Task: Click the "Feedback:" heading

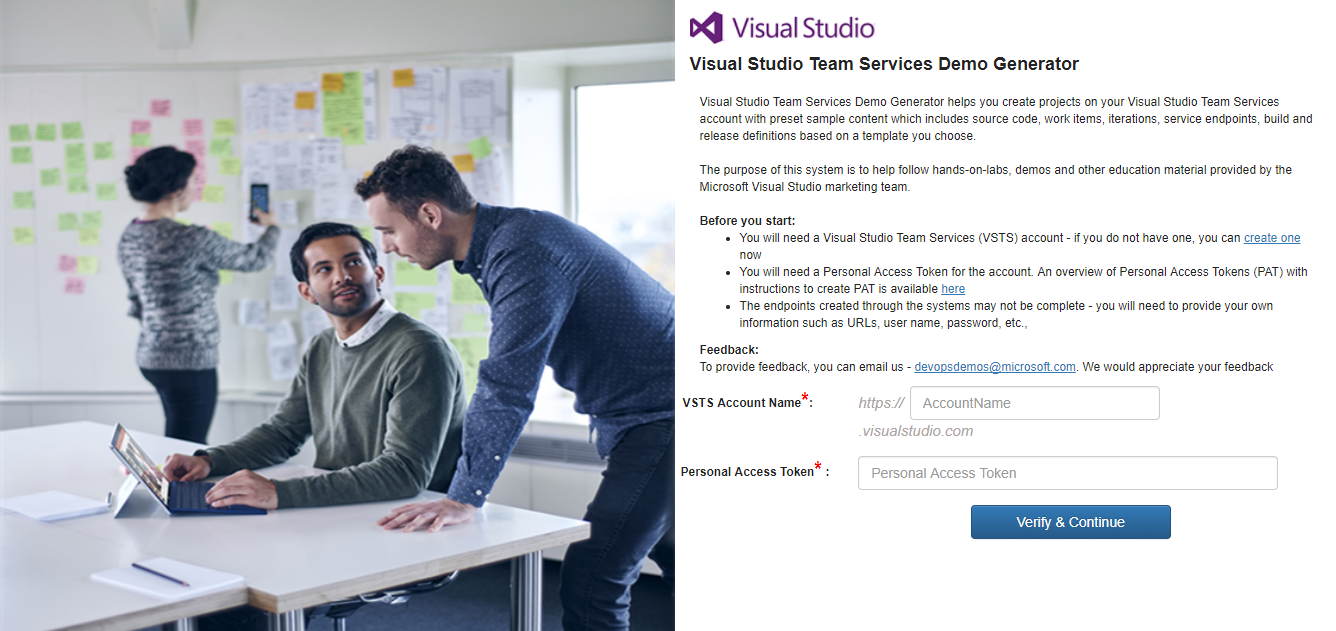Action: [729, 350]
